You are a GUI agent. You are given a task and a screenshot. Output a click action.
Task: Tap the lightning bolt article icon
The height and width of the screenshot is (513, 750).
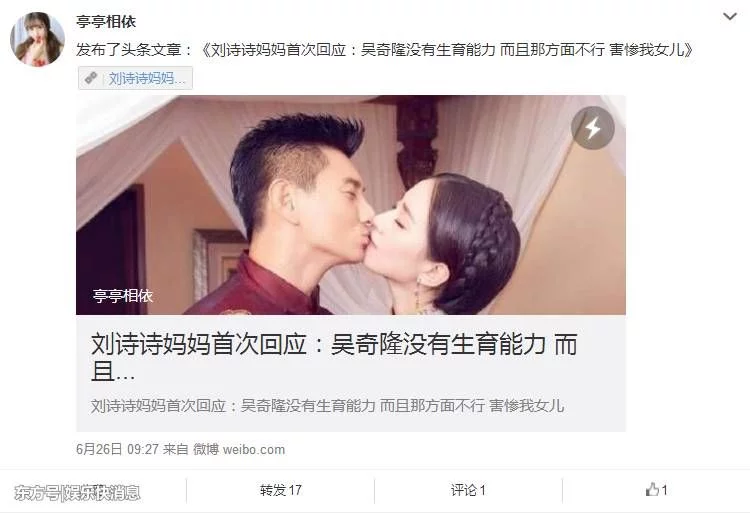593,128
